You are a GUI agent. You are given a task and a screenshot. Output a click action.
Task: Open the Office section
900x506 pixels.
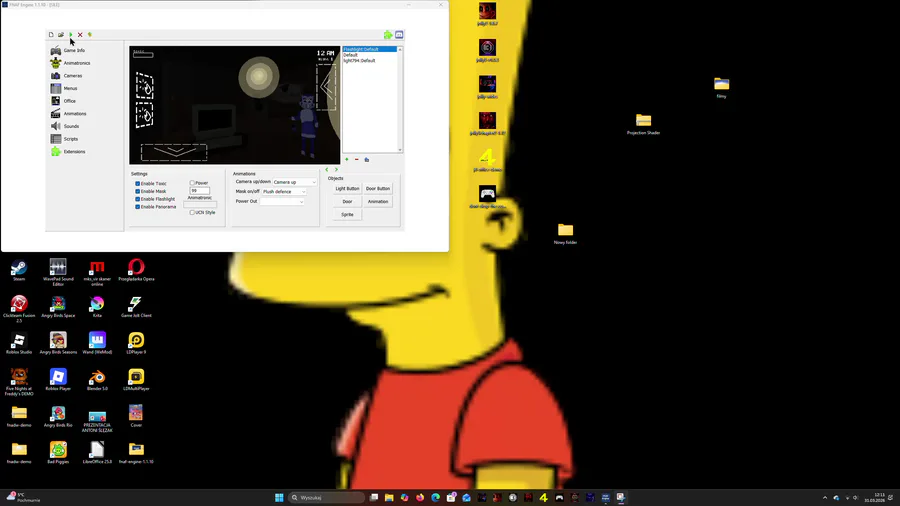(63, 101)
